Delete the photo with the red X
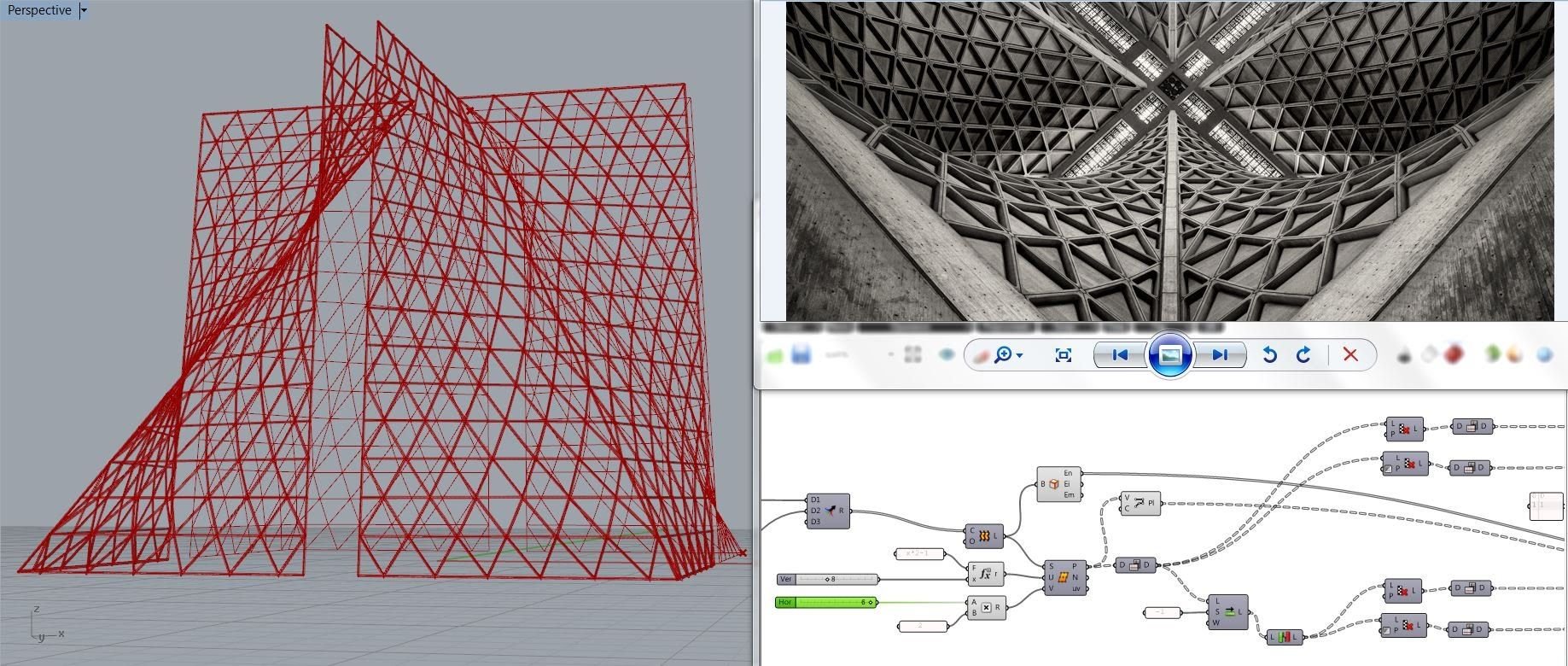 1350,354
